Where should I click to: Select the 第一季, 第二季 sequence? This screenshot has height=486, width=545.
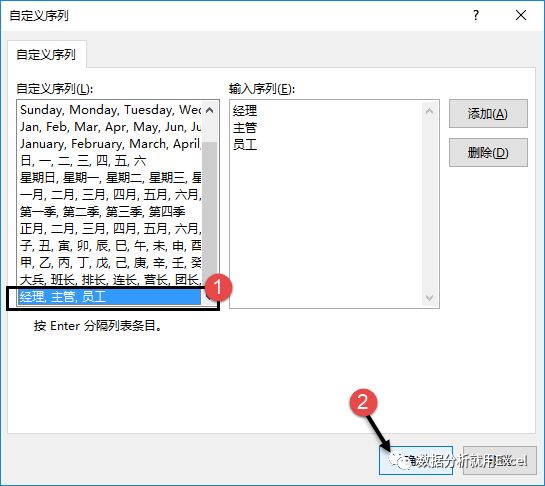tap(110, 212)
